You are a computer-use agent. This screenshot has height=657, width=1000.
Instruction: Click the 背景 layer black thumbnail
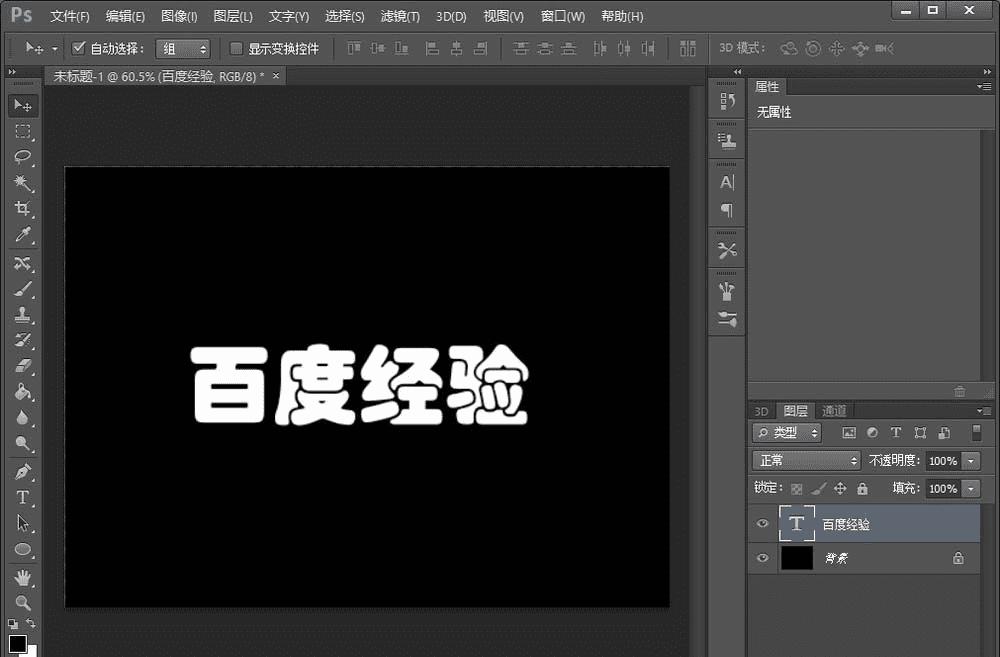point(797,557)
